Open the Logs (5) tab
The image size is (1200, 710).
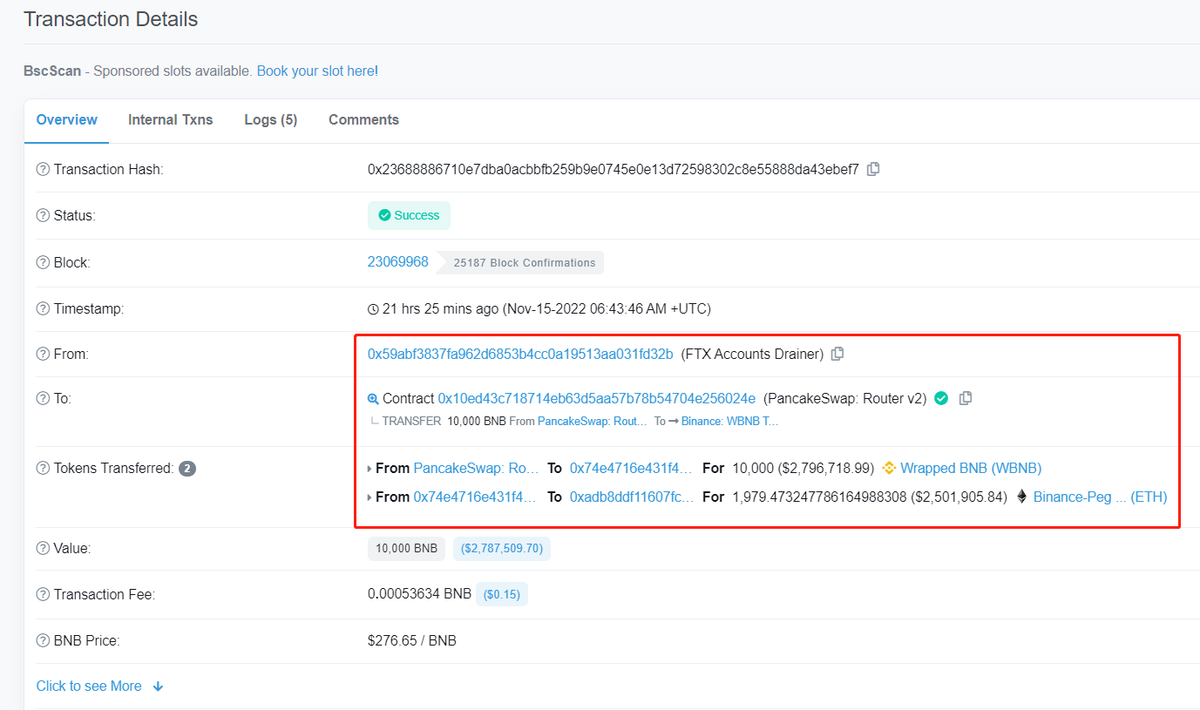point(271,119)
